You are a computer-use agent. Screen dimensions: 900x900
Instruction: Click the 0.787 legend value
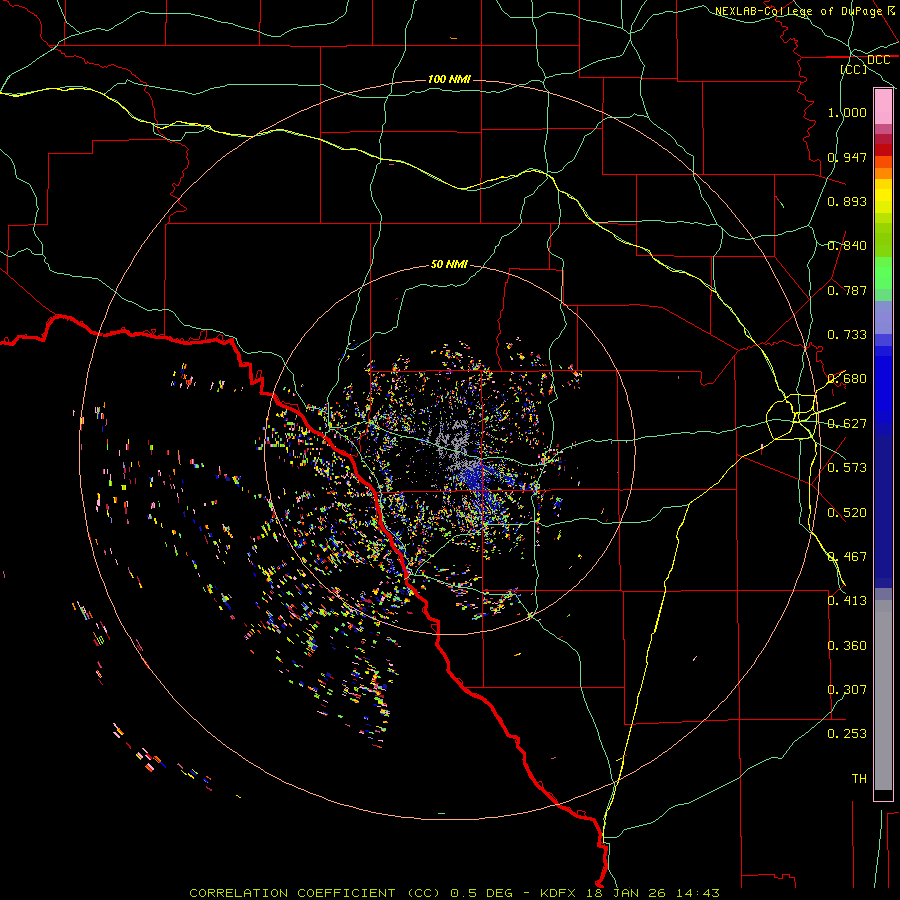tap(847, 290)
